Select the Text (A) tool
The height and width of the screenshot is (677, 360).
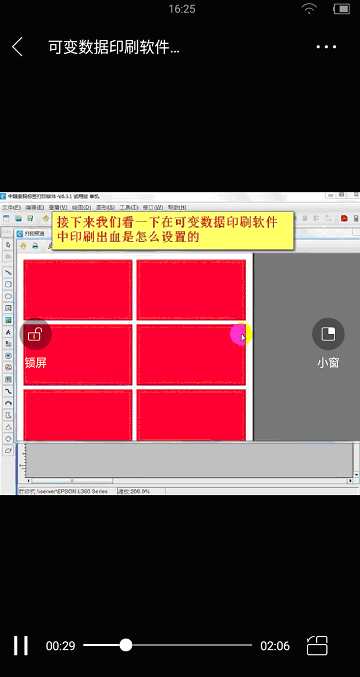[8, 332]
